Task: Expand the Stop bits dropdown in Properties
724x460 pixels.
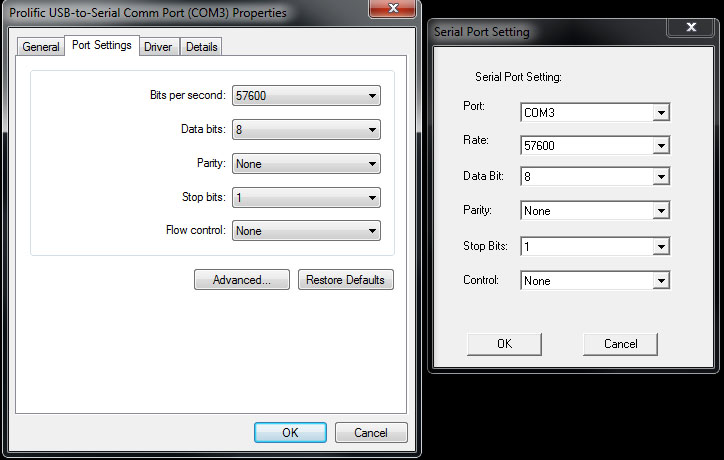Action: 306,198
